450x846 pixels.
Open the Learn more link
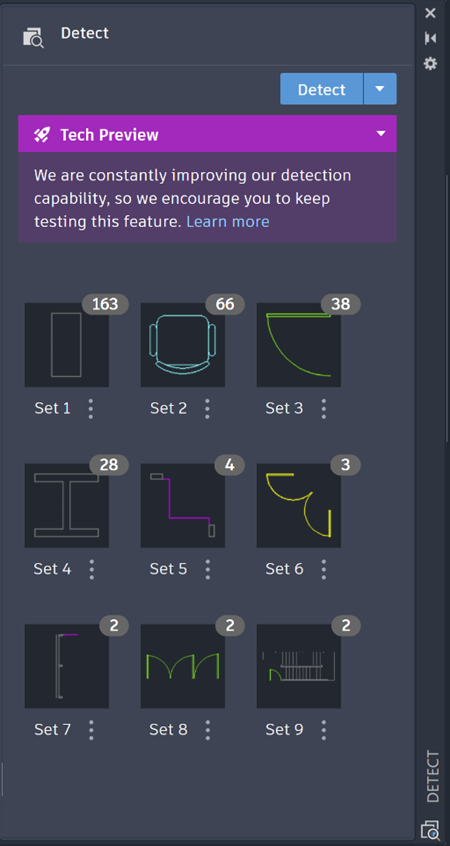point(228,221)
